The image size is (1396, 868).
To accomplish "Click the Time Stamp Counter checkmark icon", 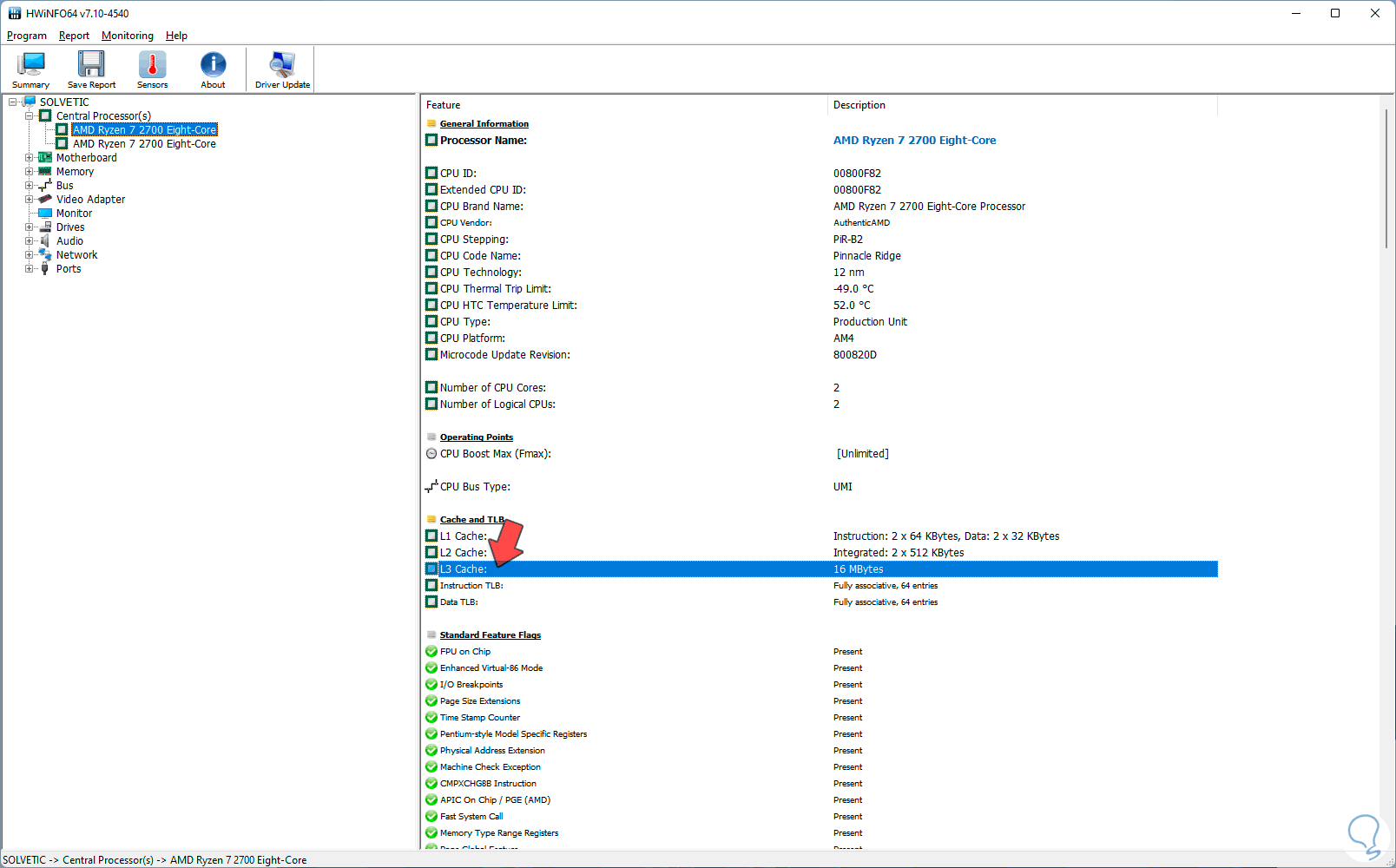I will pyautogui.click(x=431, y=718).
